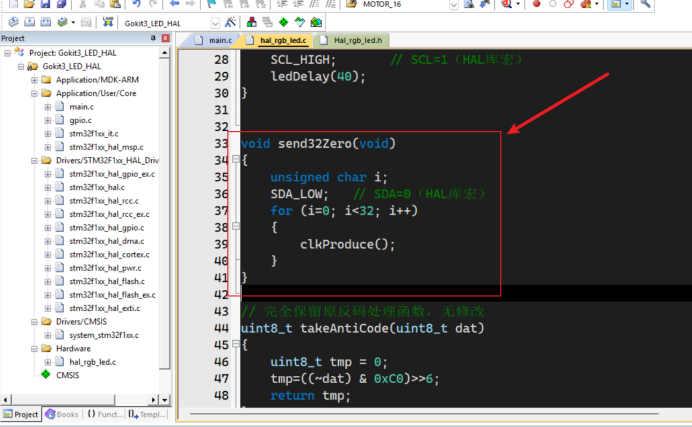Pin the Project panel using pushpin icon
The image size is (692, 427).
[153, 38]
